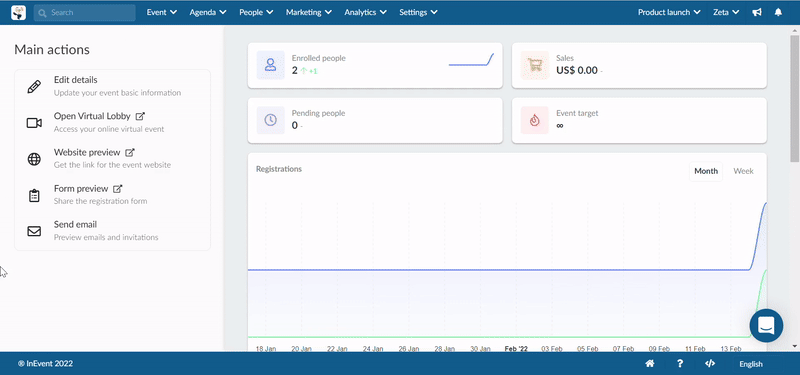Click the globe Website preview icon
800x375 pixels.
34,159
